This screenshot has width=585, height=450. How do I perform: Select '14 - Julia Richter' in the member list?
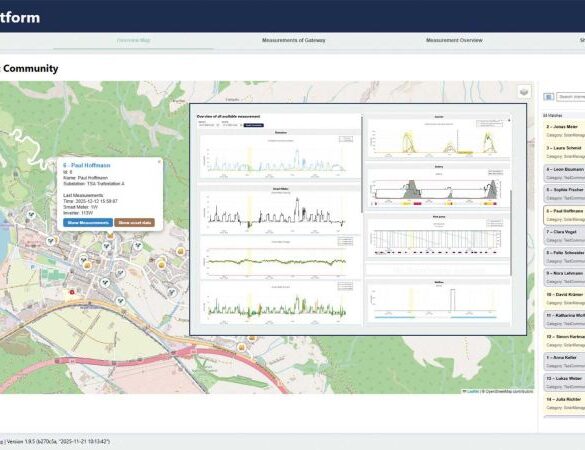(x=564, y=403)
